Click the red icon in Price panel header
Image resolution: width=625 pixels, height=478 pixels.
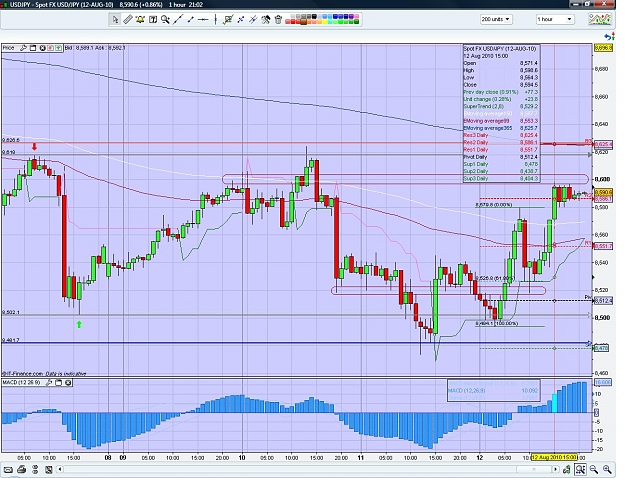click(x=50, y=48)
